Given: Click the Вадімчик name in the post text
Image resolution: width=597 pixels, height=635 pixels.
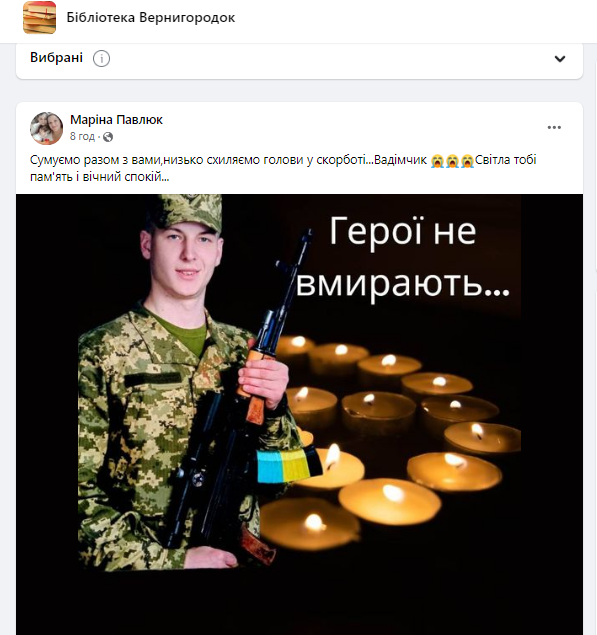Looking at the screenshot, I should 400,160.
